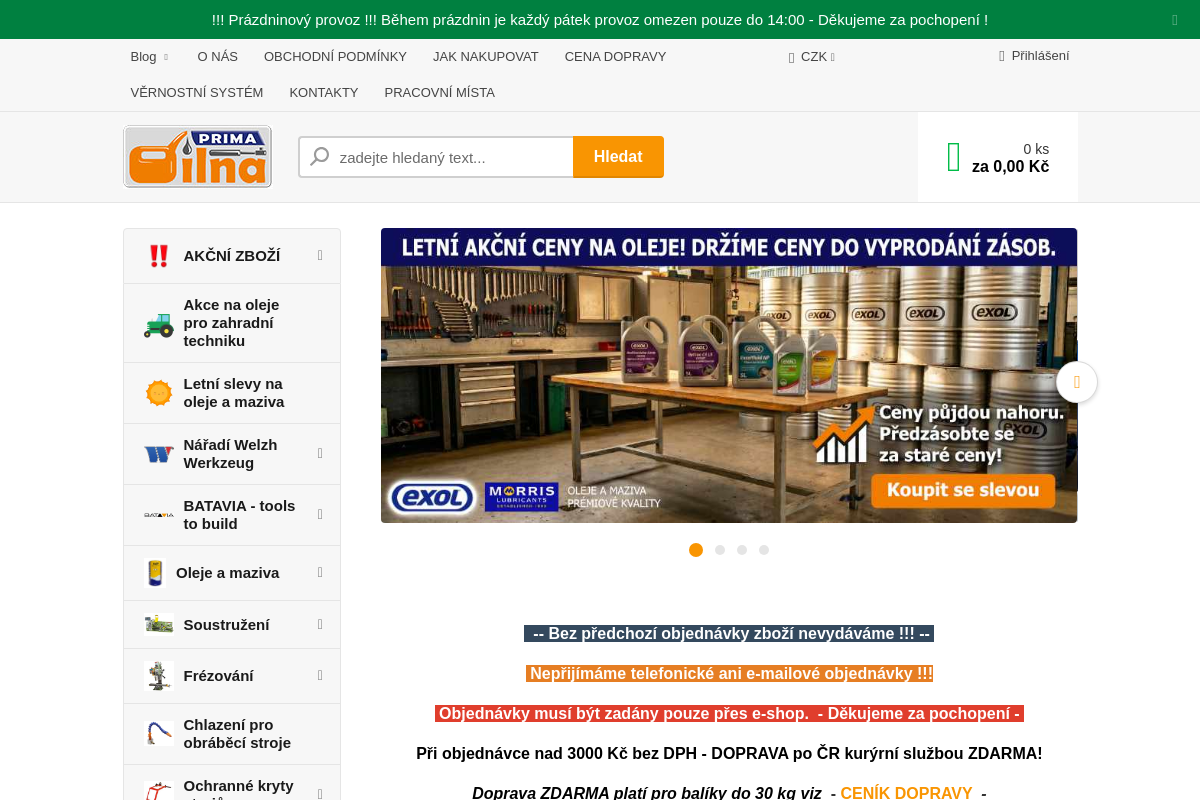This screenshot has width=1200, height=800.
Task: Open the Blog menu
Action: 150,57
